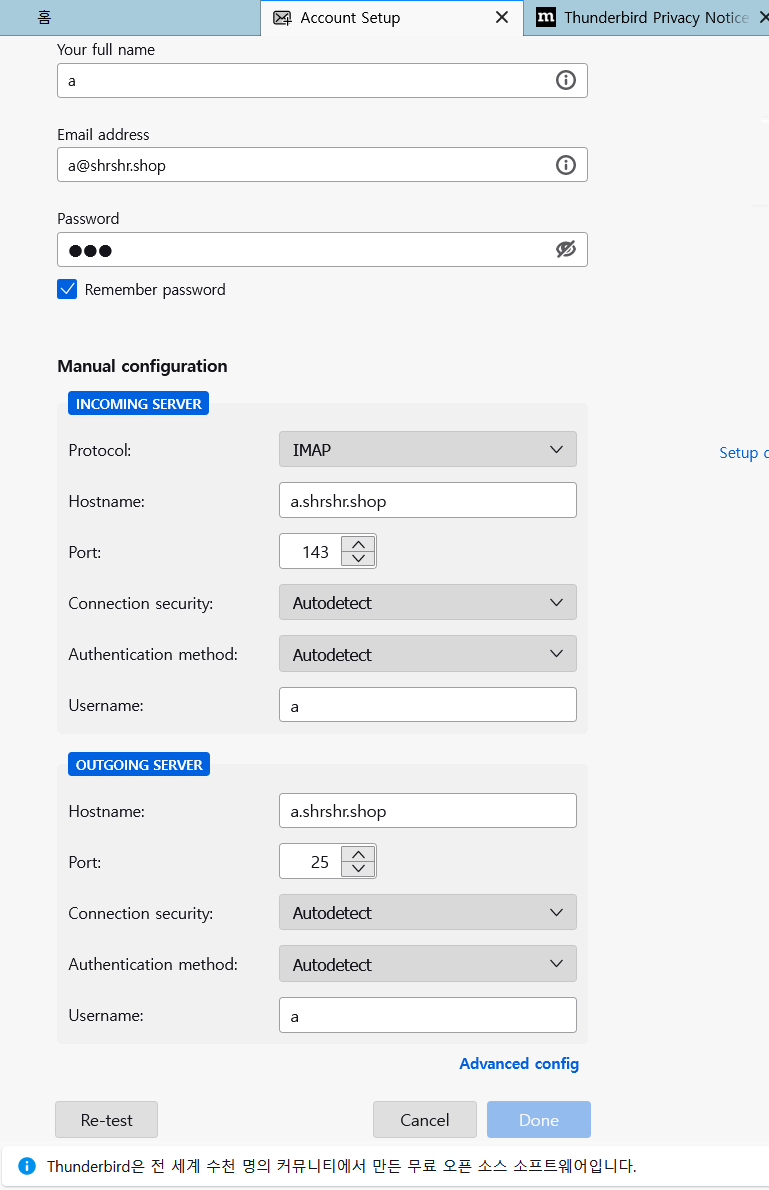Switch to the Thunderbird Privacy Notice tab
This screenshot has height=1190, width=769.
645,18
